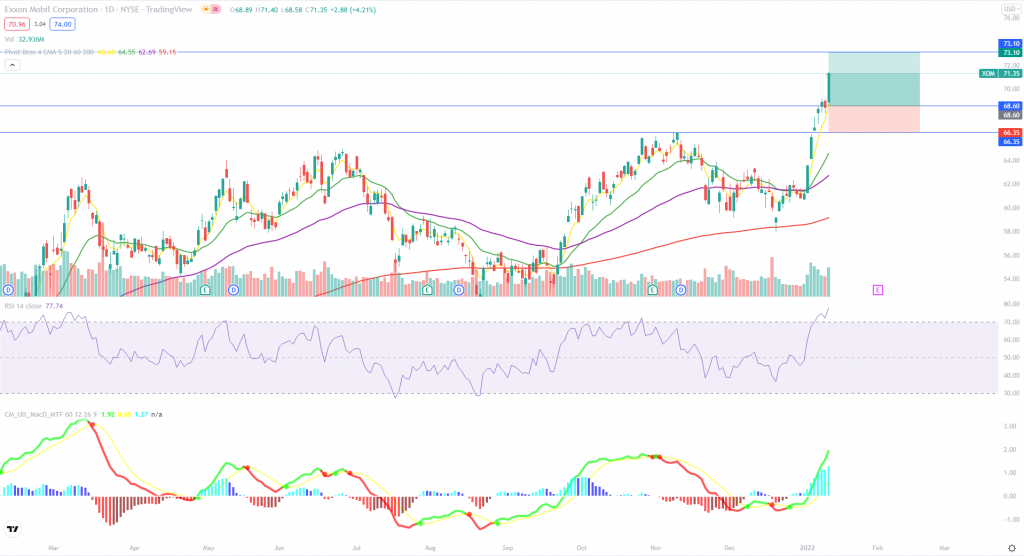The height and width of the screenshot is (556, 1024).
Task: Click the dividend D marker in mid-May
Action: 233,289
